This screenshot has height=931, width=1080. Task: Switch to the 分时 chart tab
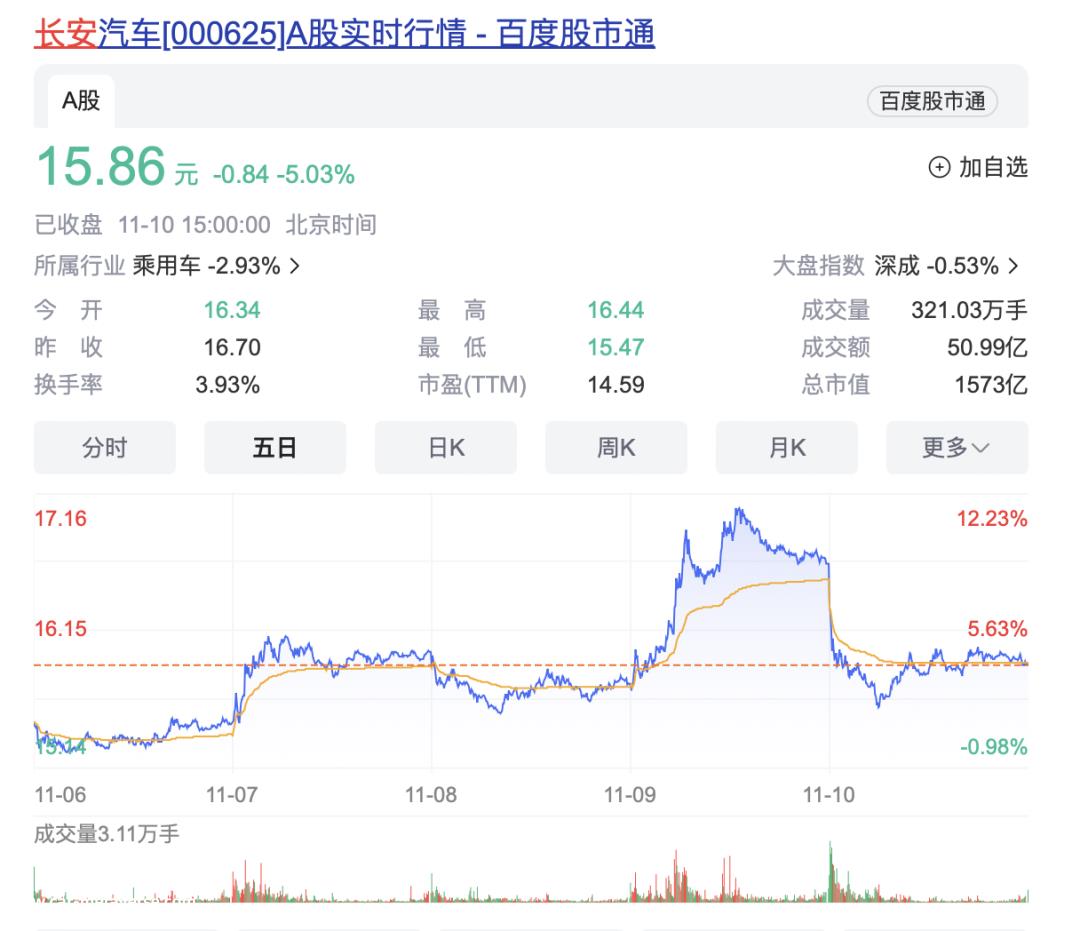(105, 448)
